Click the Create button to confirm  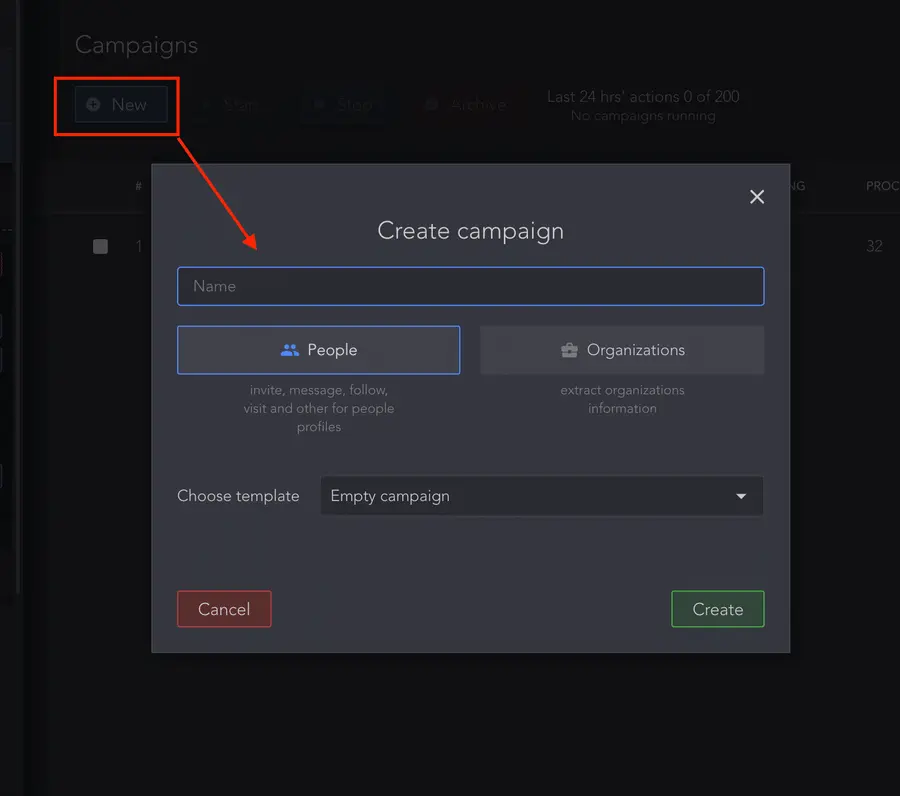click(717, 609)
